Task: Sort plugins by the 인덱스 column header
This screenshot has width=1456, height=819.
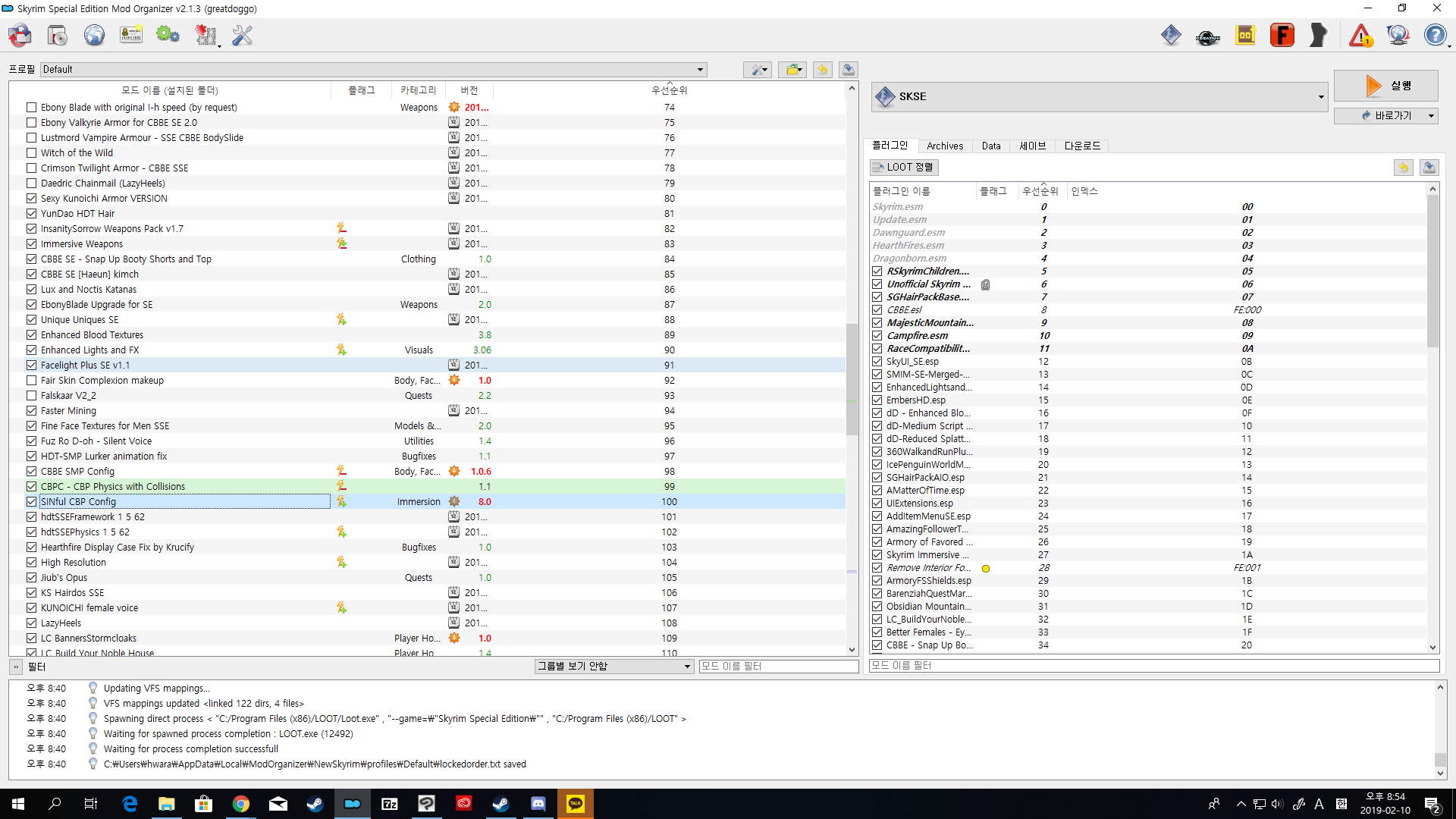Action: click(x=1247, y=191)
